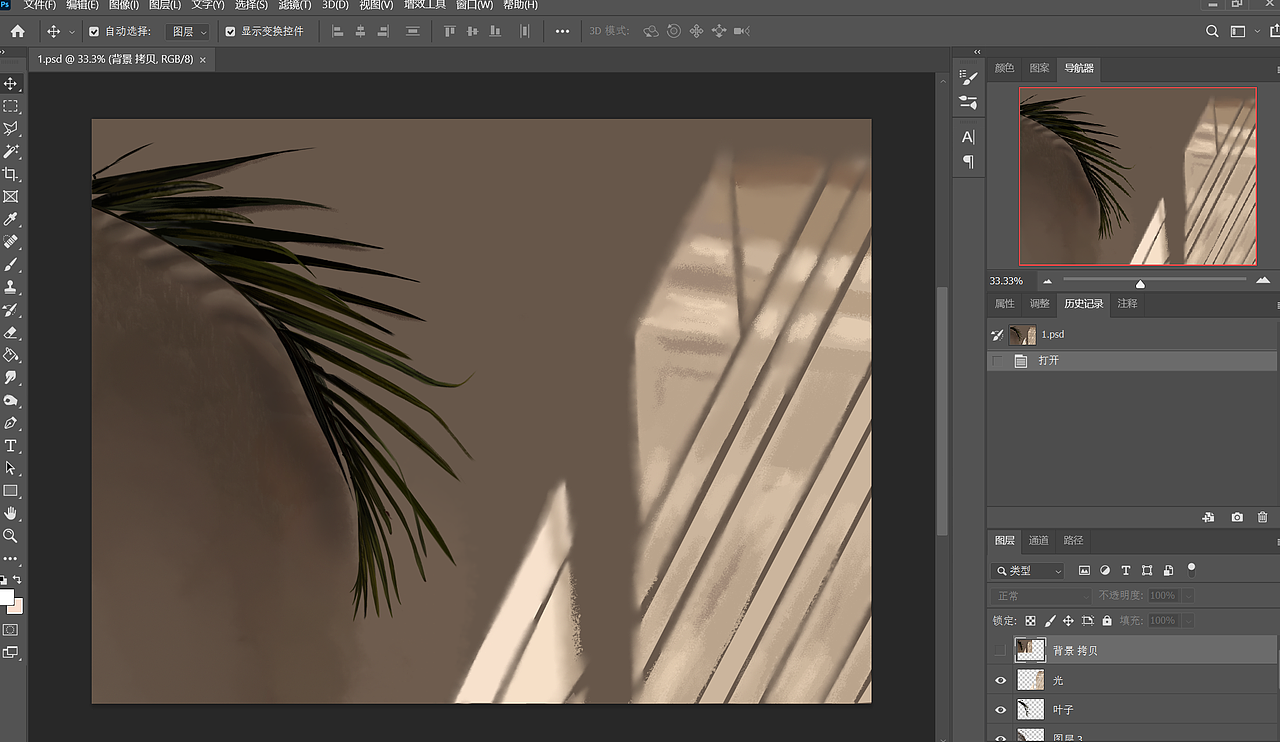Set the foreground color swatch
1280x742 pixels.
[6, 598]
